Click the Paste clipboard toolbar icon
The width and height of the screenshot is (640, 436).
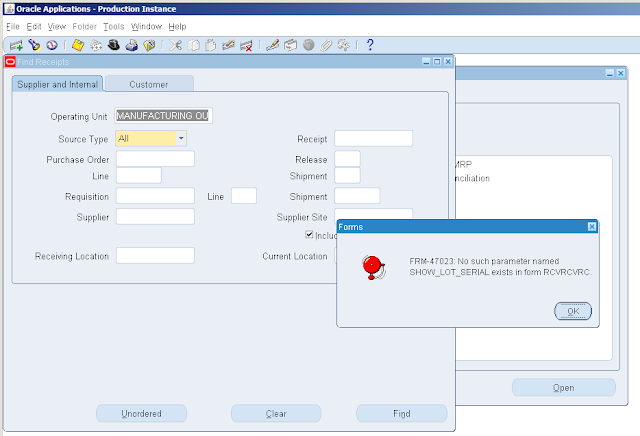(x=211, y=45)
